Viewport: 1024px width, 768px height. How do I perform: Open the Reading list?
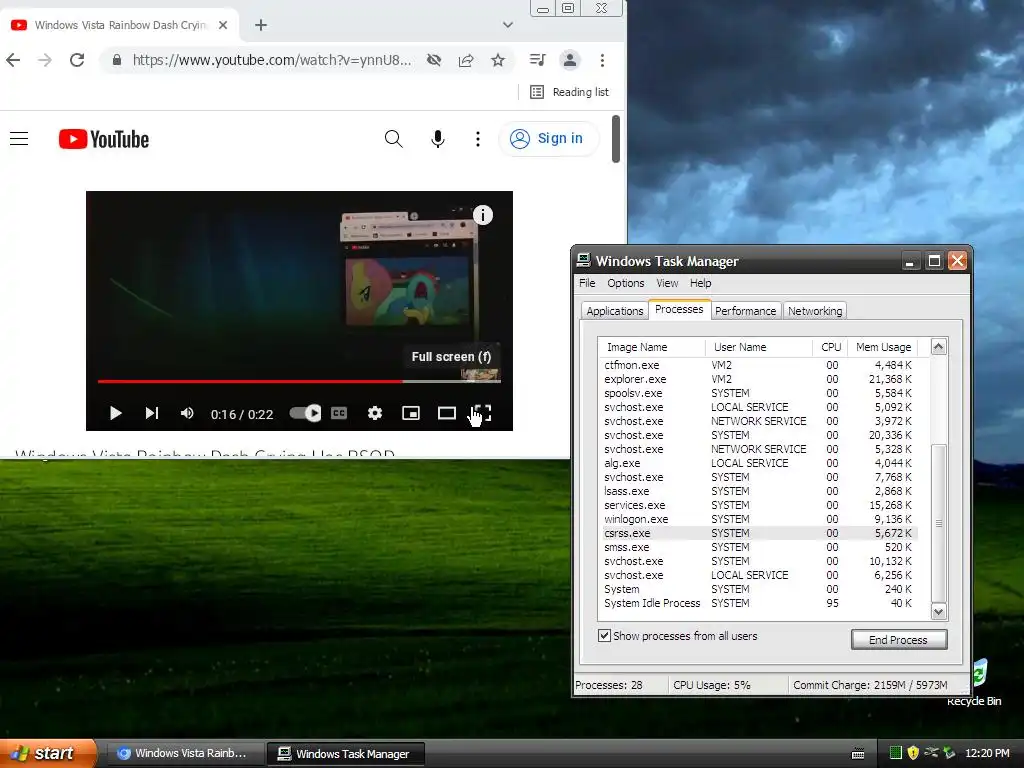569,92
